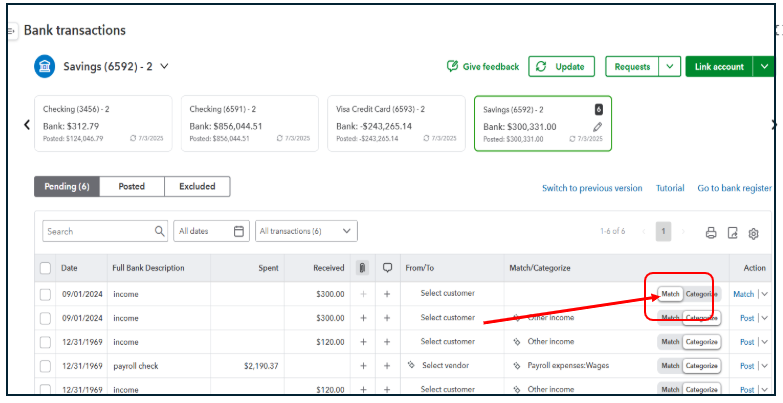Add attachment on payroll check row
Screen dimensions: 783x403
click(x=363, y=366)
